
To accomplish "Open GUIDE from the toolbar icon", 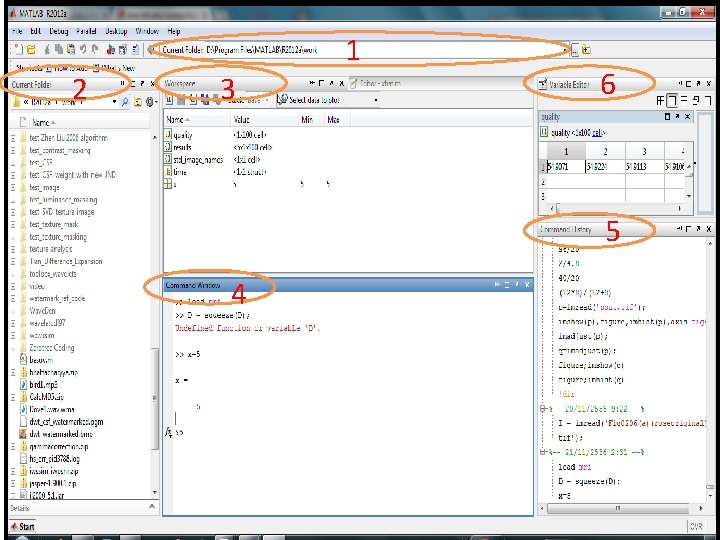I will tap(123, 50).
